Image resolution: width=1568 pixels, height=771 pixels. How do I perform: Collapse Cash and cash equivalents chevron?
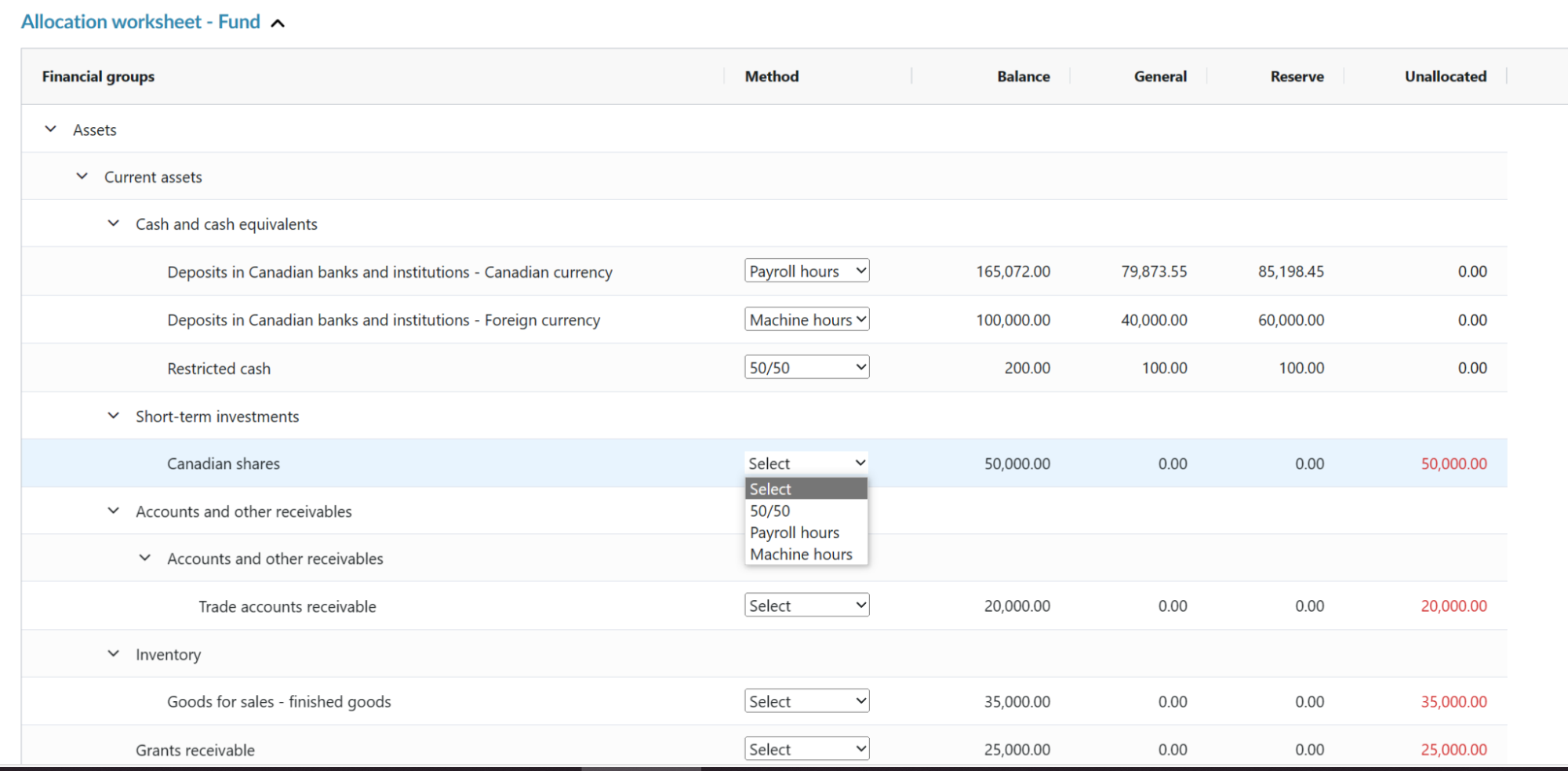[114, 224]
